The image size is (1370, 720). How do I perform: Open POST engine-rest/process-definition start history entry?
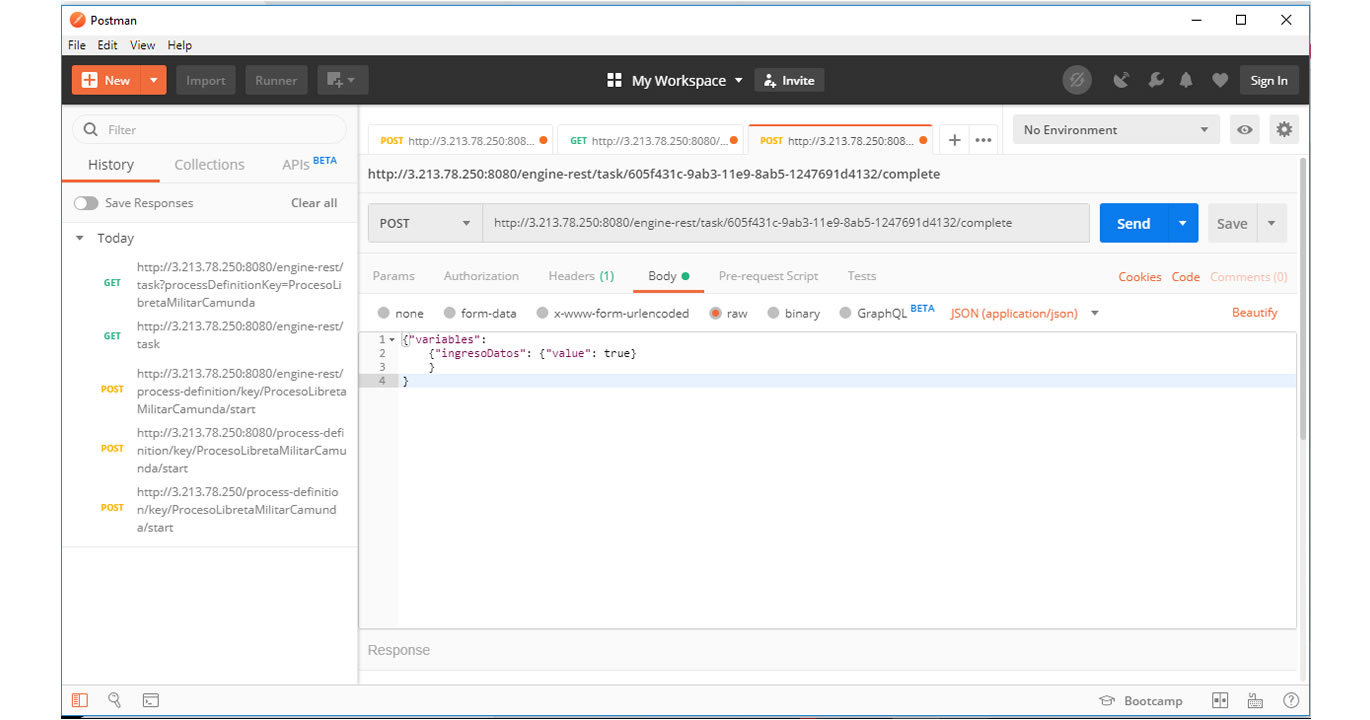[x=209, y=390]
